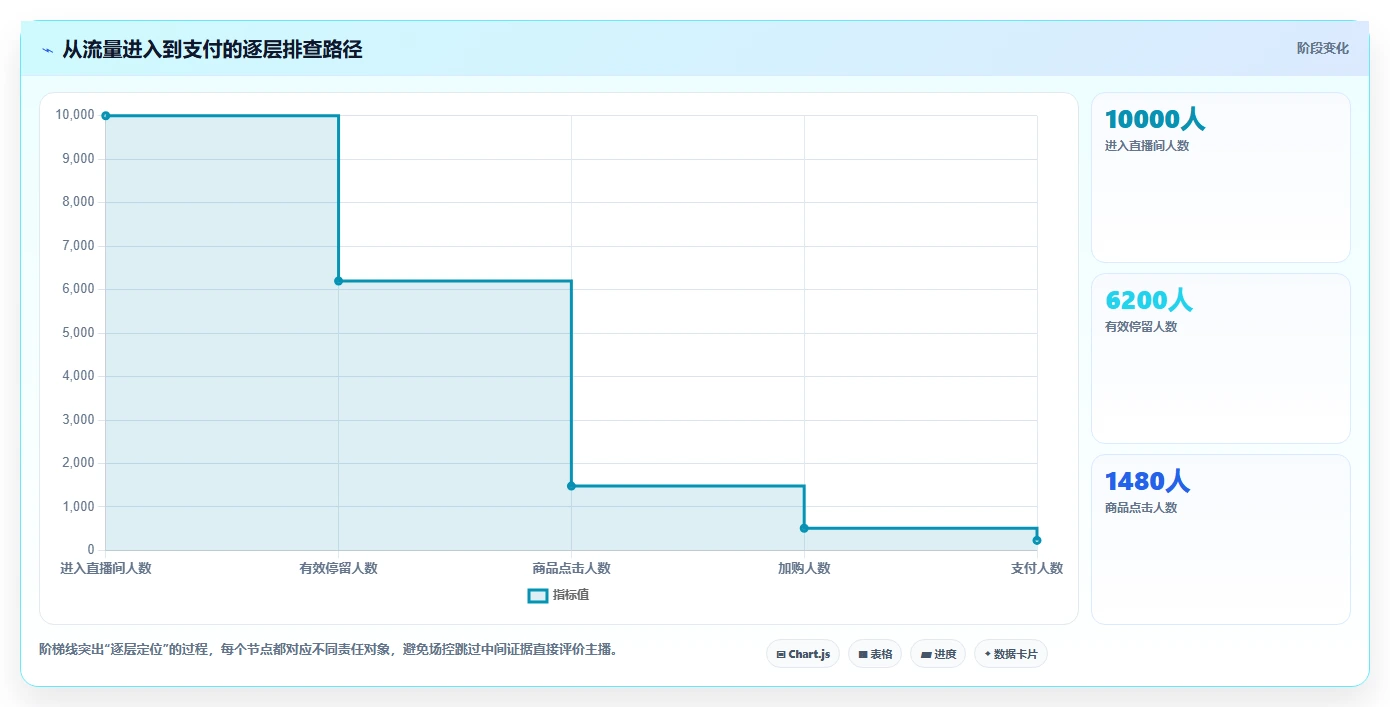The height and width of the screenshot is (707, 1390).
Task: Click the 支付人数 x-axis label
Action: pyautogui.click(x=1037, y=569)
